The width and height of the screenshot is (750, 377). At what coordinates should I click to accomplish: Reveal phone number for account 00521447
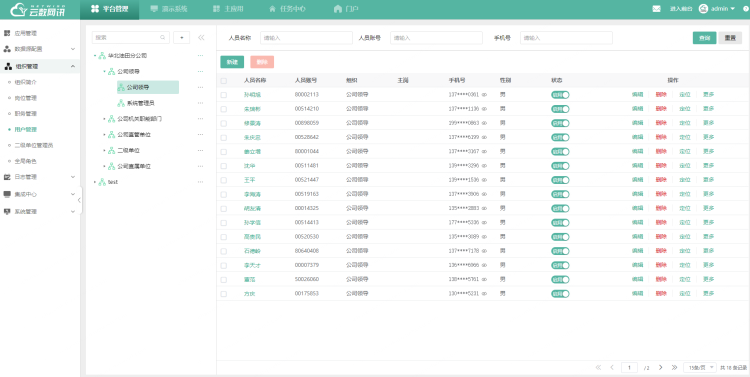pyautogui.click(x=484, y=180)
